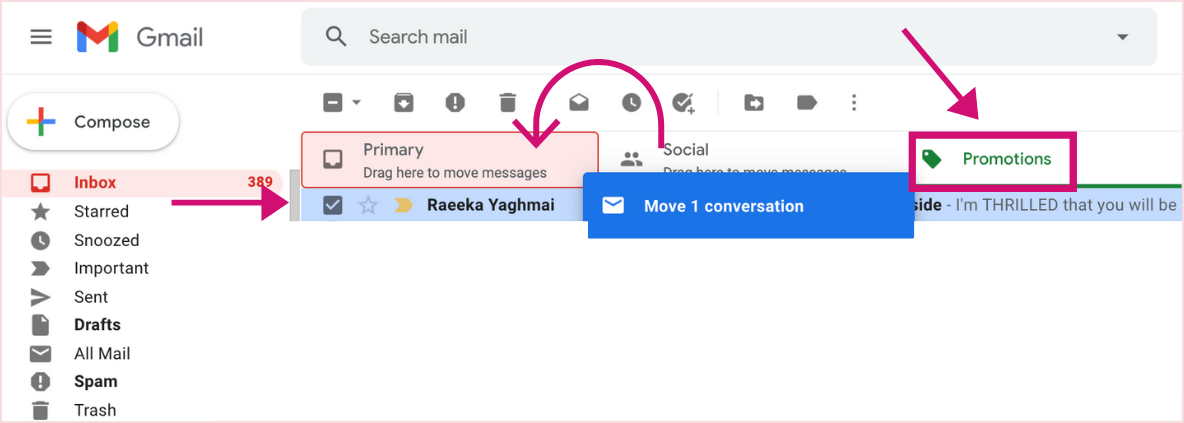Switch to the Primary tab
This screenshot has width=1184, height=423.
pyautogui.click(x=450, y=160)
